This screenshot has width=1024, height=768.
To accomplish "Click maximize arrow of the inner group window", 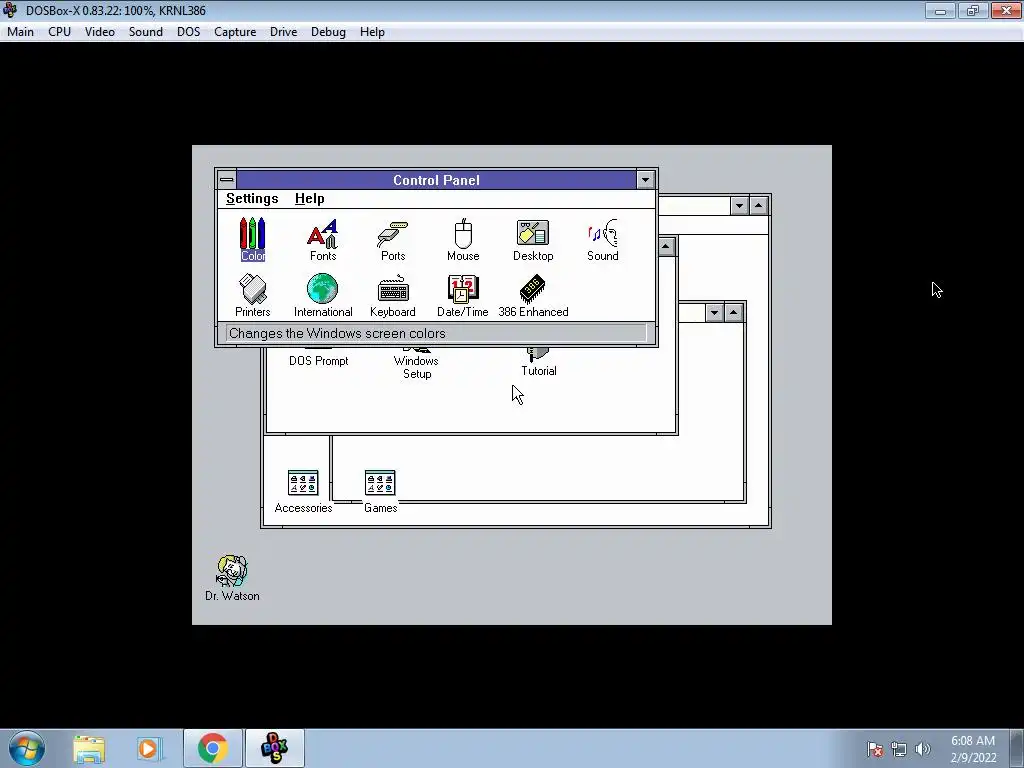I will point(733,313).
